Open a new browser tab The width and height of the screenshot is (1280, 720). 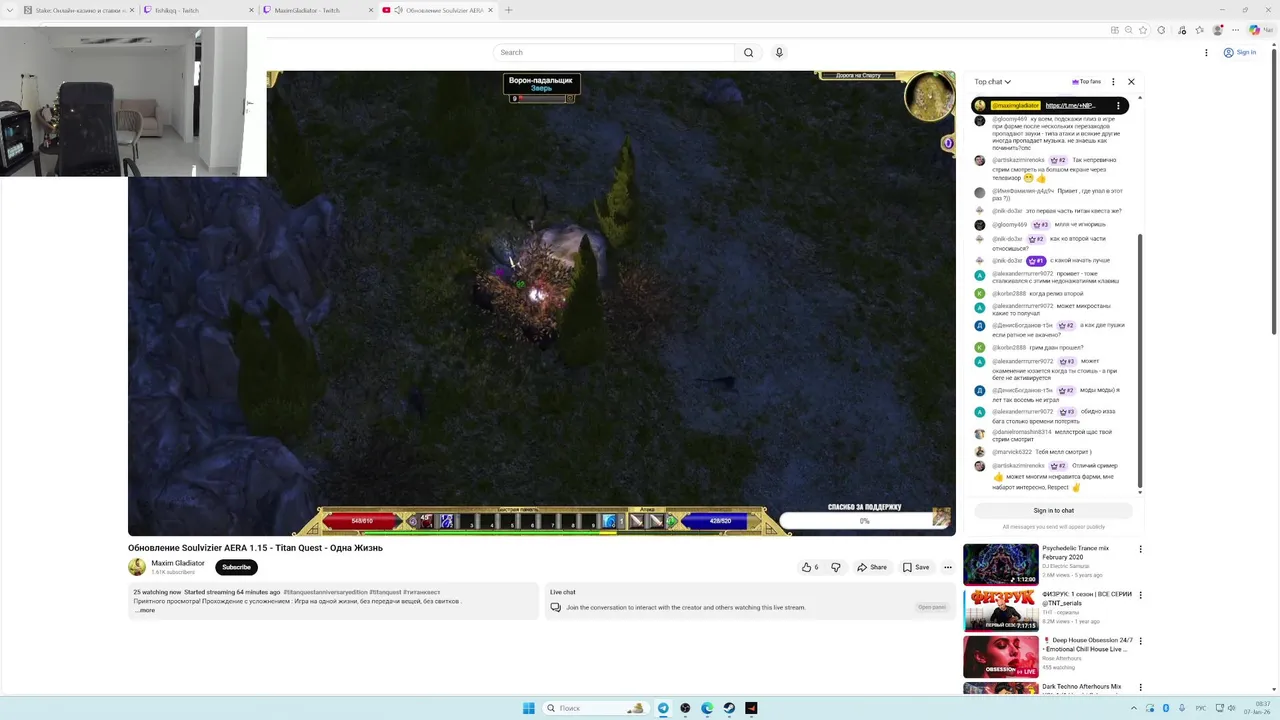[508, 10]
